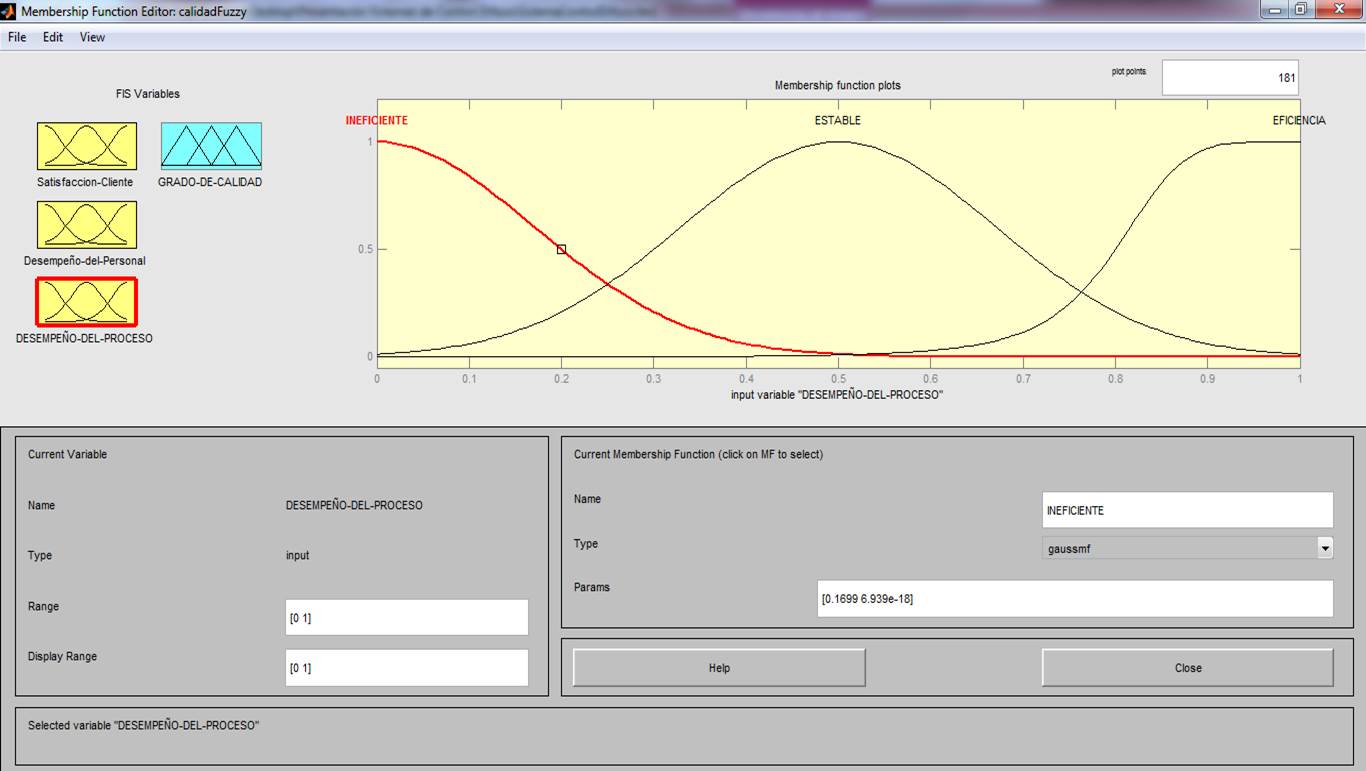Select the ESTABLE membership function label

pos(838,121)
